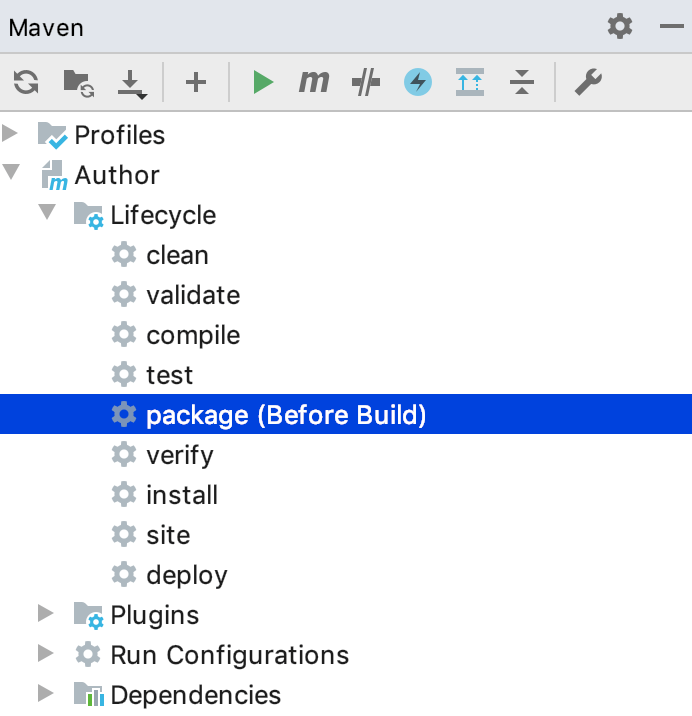Click the Profiles folder checkmark icon

(x=53, y=135)
